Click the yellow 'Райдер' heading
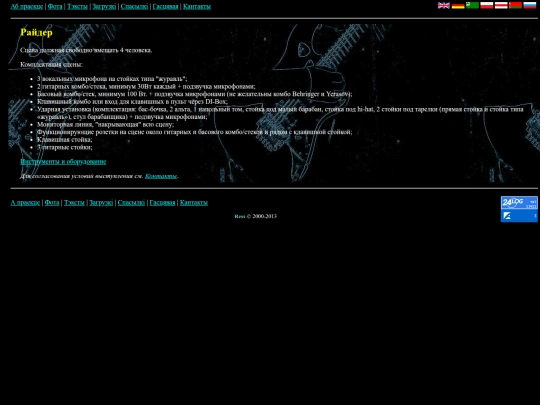540x405 pixels. [36, 32]
